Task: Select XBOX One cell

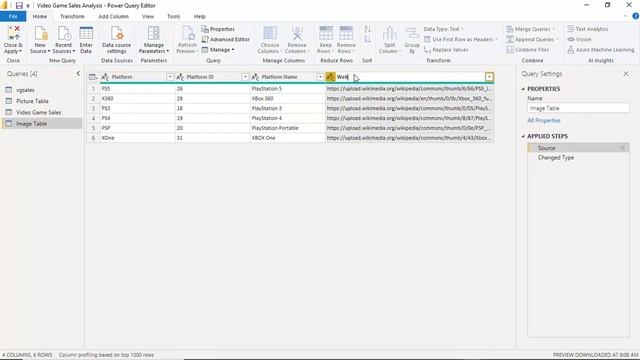Action: tap(287, 138)
